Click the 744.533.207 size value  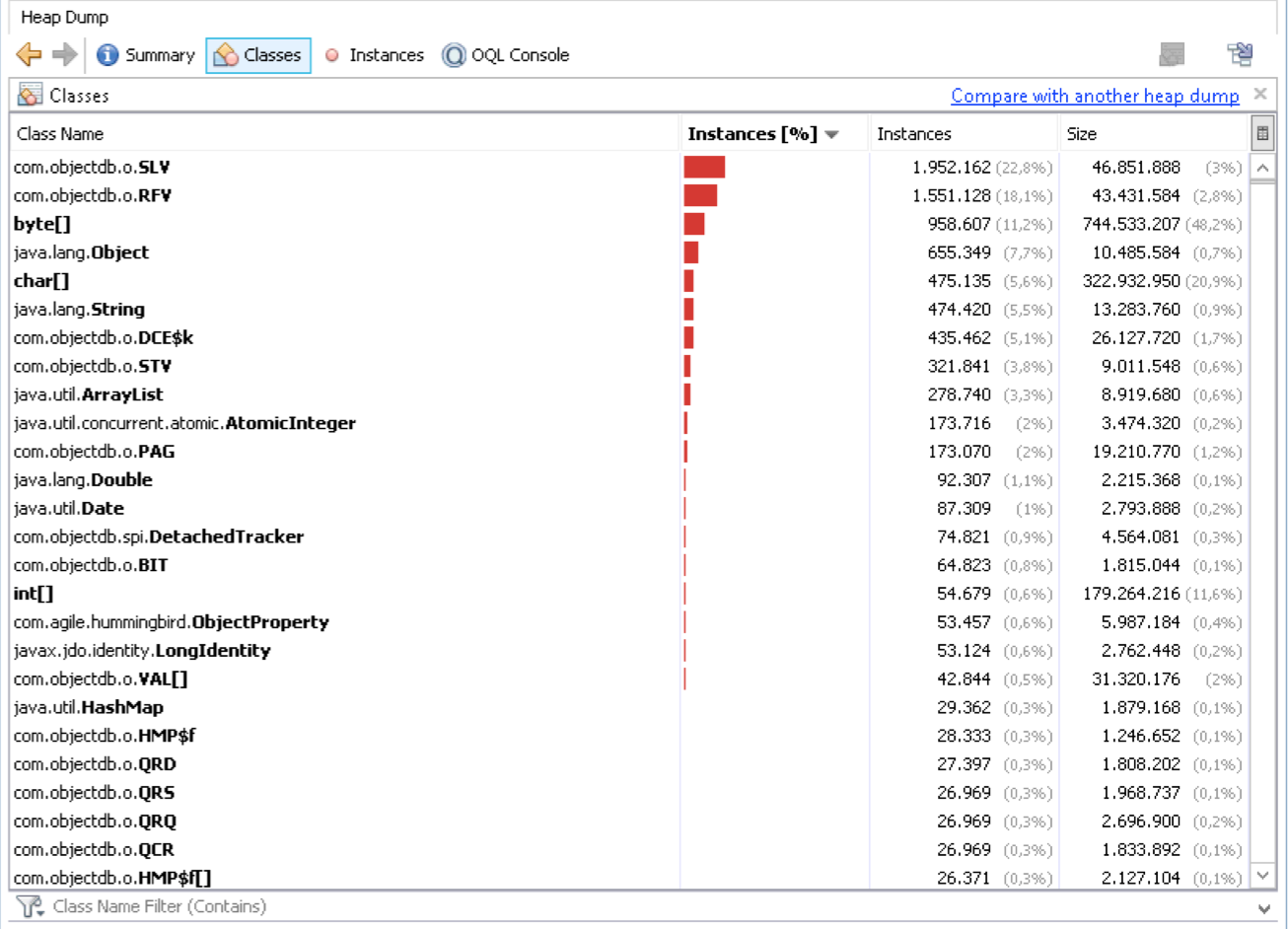[x=1131, y=224]
